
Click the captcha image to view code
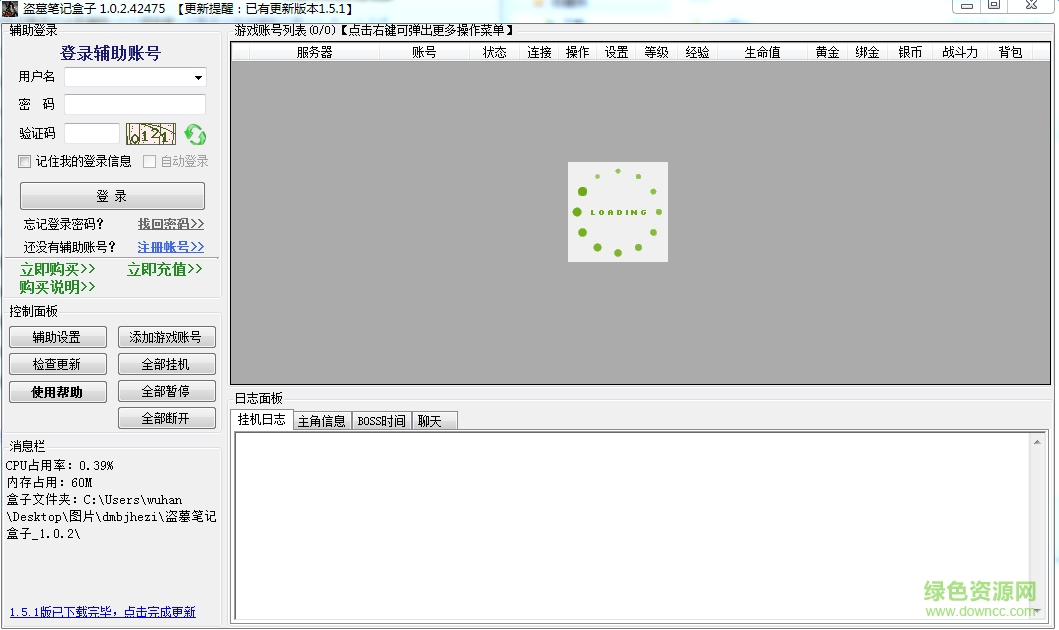point(150,132)
